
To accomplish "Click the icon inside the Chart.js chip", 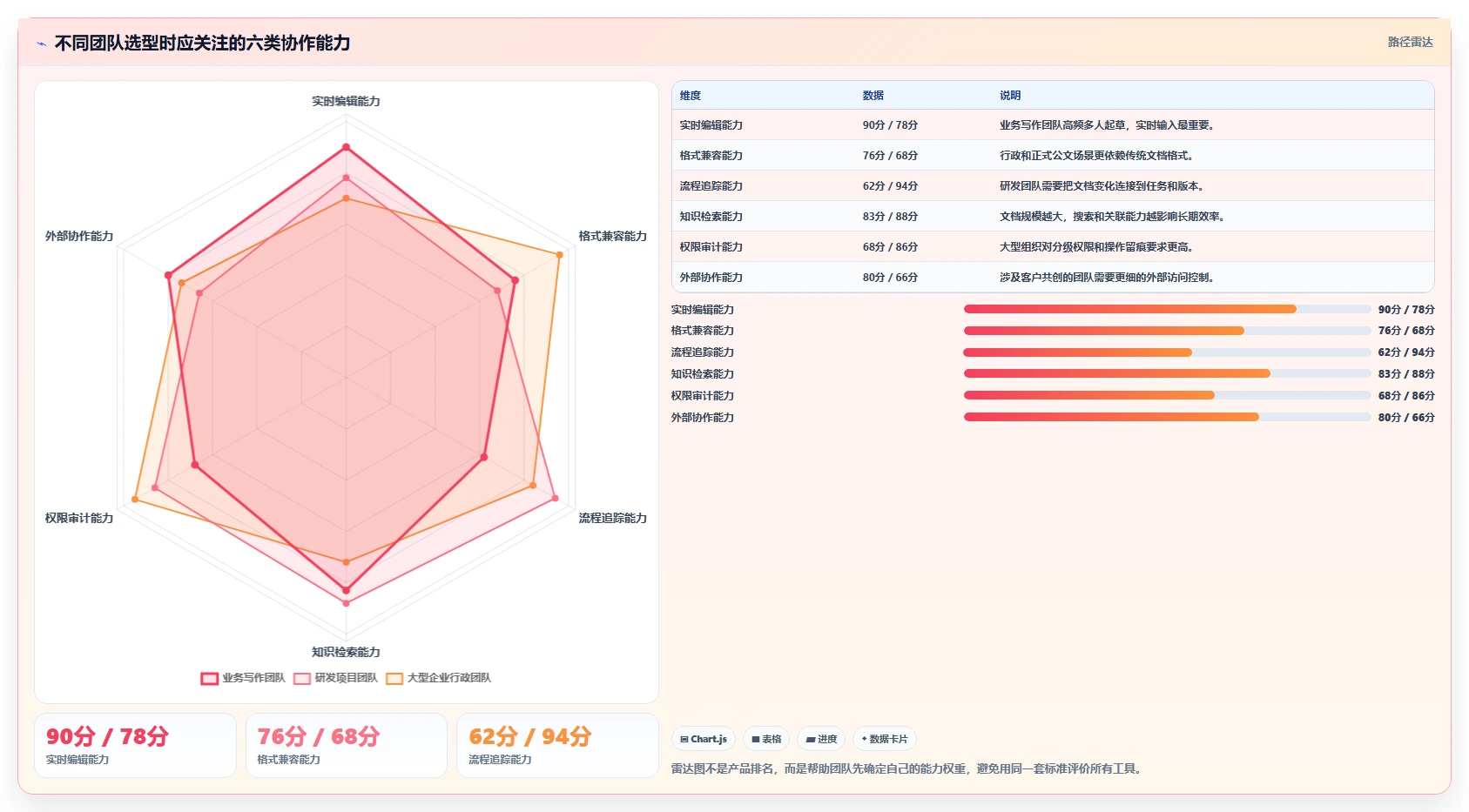I will click(684, 739).
